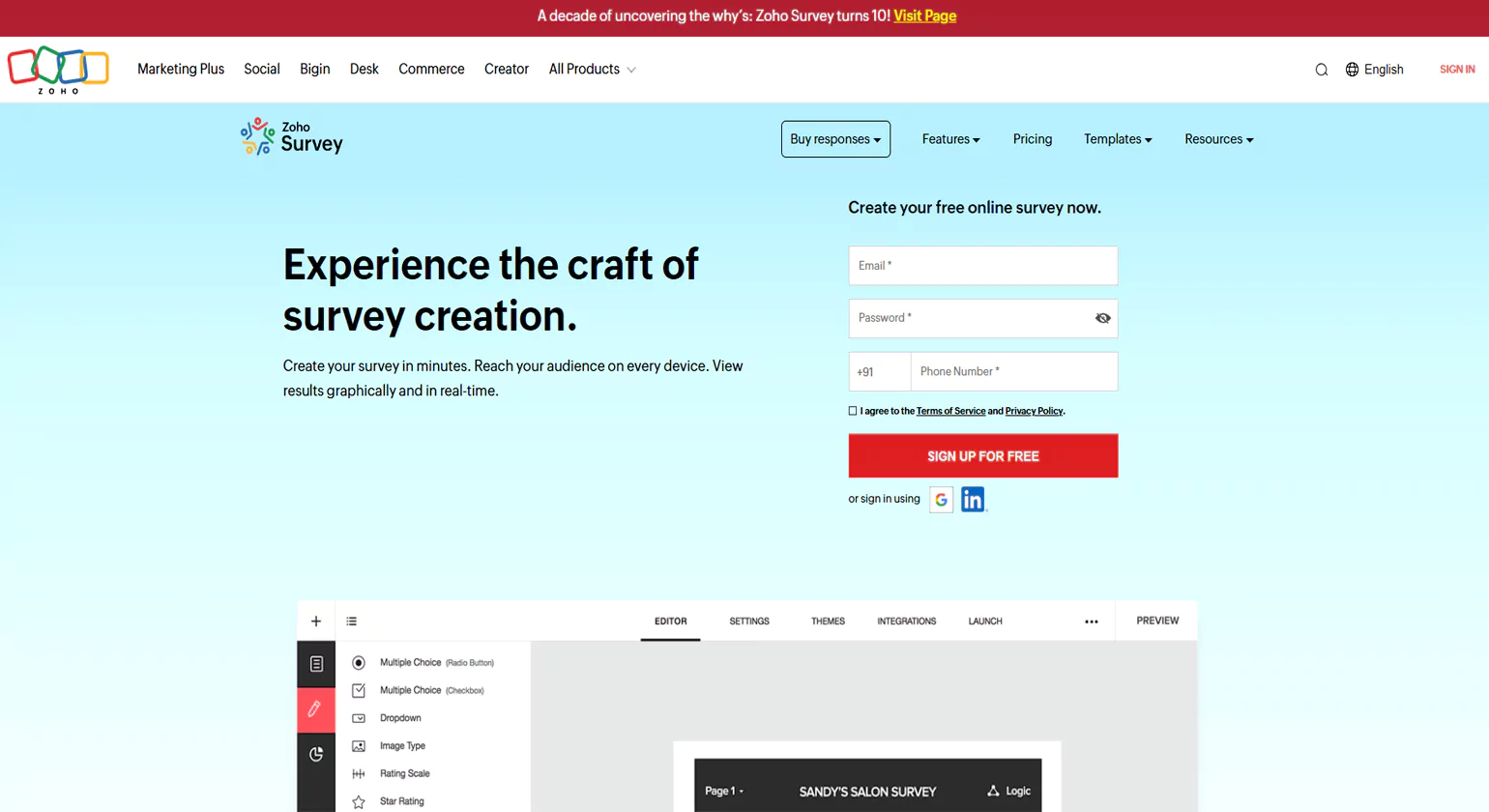Switch to the Settings tab in editor
The height and width of the screenshot is (812, 1489).
point(749,622)
